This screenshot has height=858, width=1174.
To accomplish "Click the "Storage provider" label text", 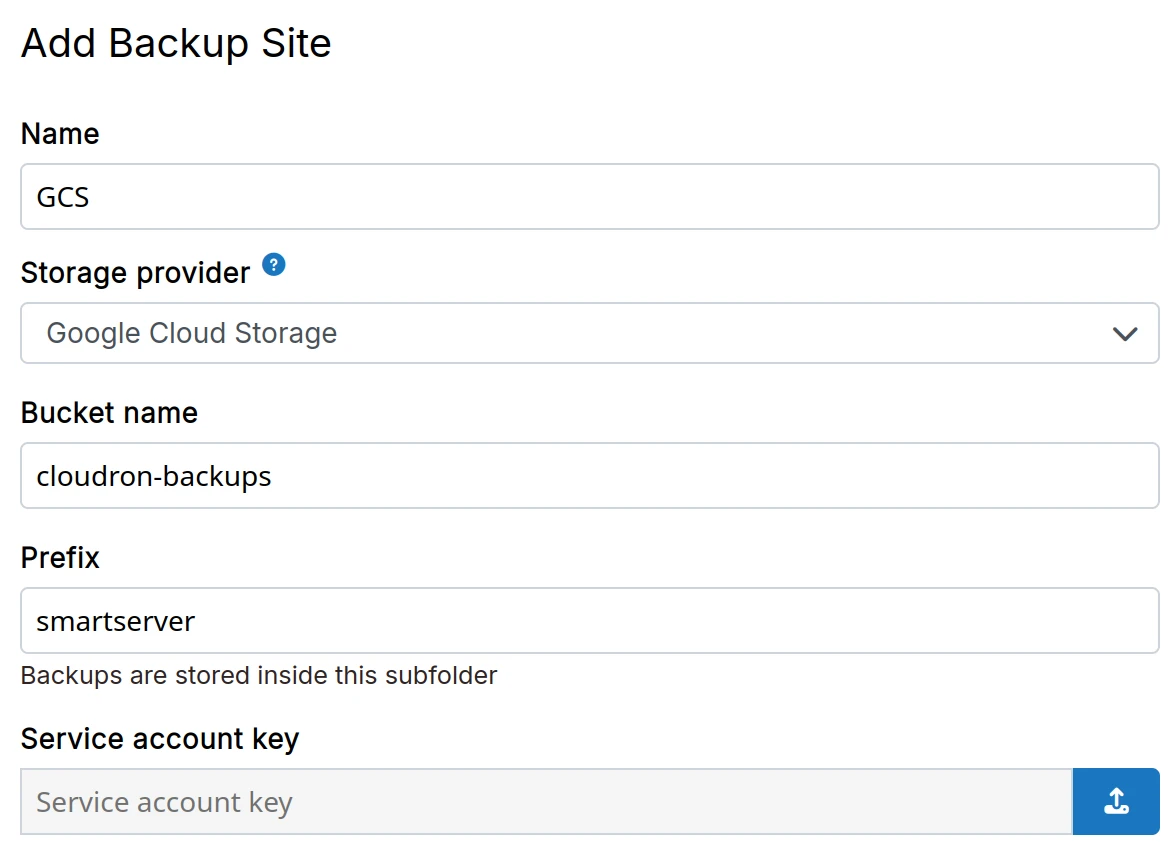I will point(135,273).
